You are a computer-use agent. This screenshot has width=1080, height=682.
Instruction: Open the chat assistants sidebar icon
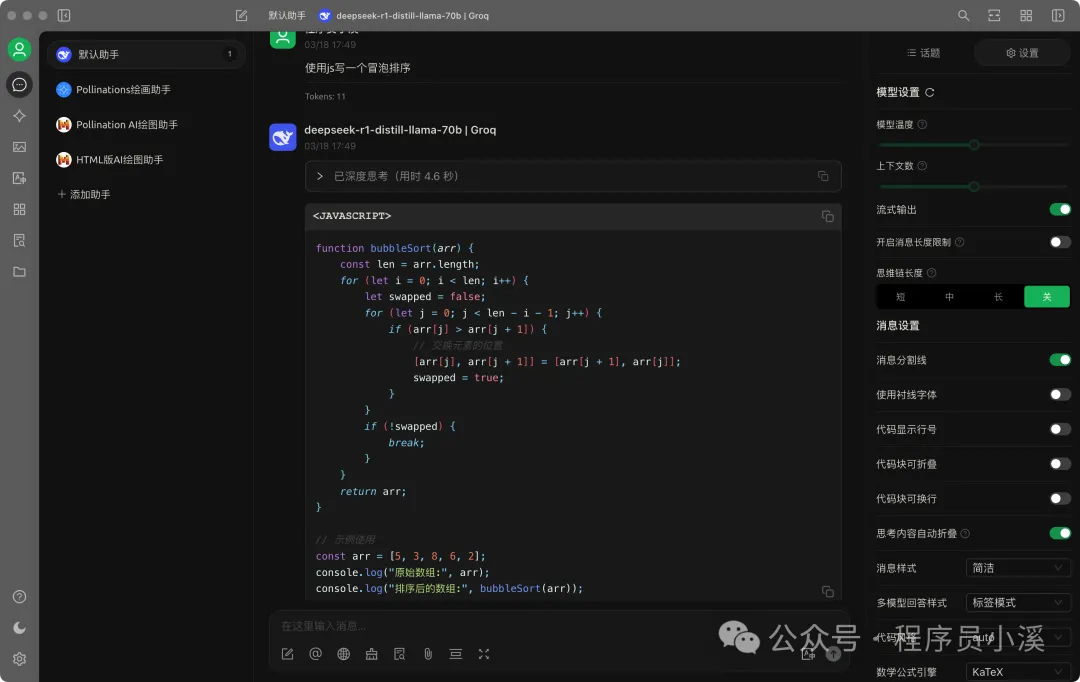coord(19,85)
